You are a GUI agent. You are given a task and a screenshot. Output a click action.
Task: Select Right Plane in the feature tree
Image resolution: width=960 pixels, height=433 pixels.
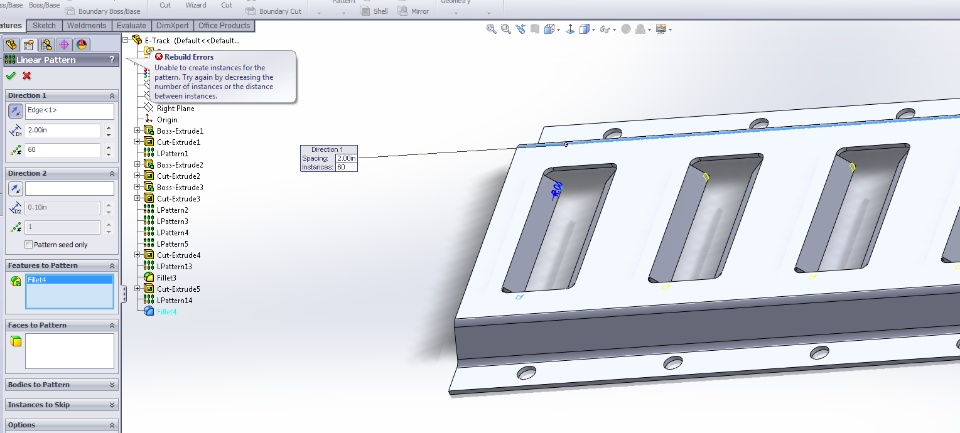175,108
